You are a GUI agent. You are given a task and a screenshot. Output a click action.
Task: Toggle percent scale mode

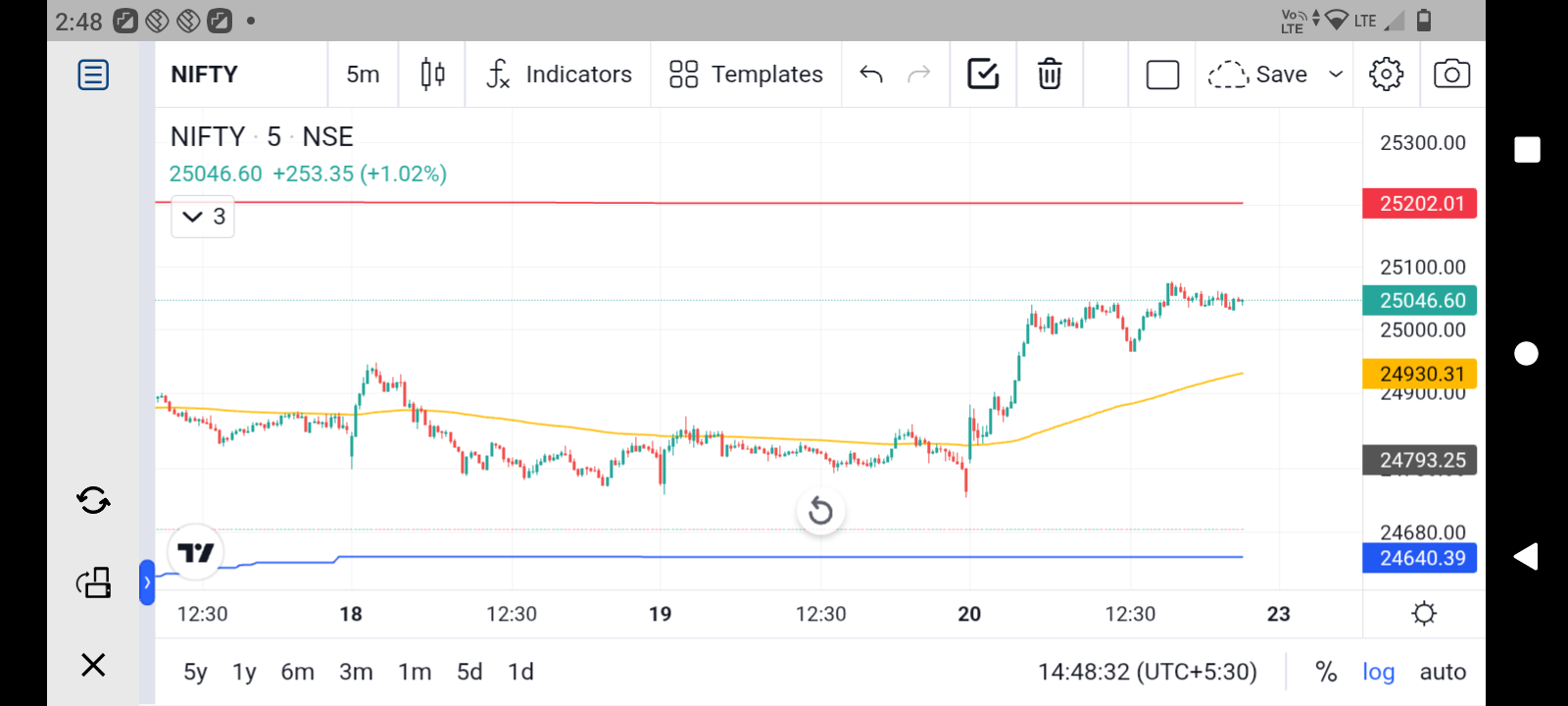(1326, 672)
